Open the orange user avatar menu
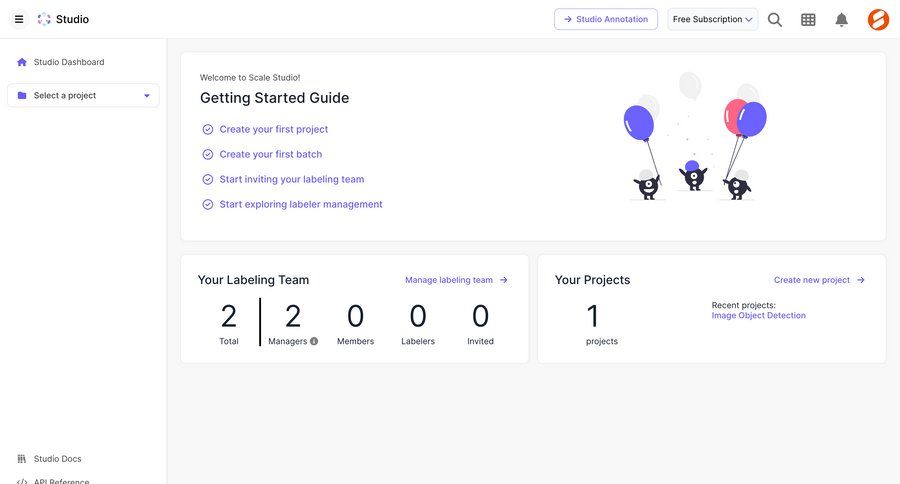The image size is (900, 484). [x=878, y=20]
